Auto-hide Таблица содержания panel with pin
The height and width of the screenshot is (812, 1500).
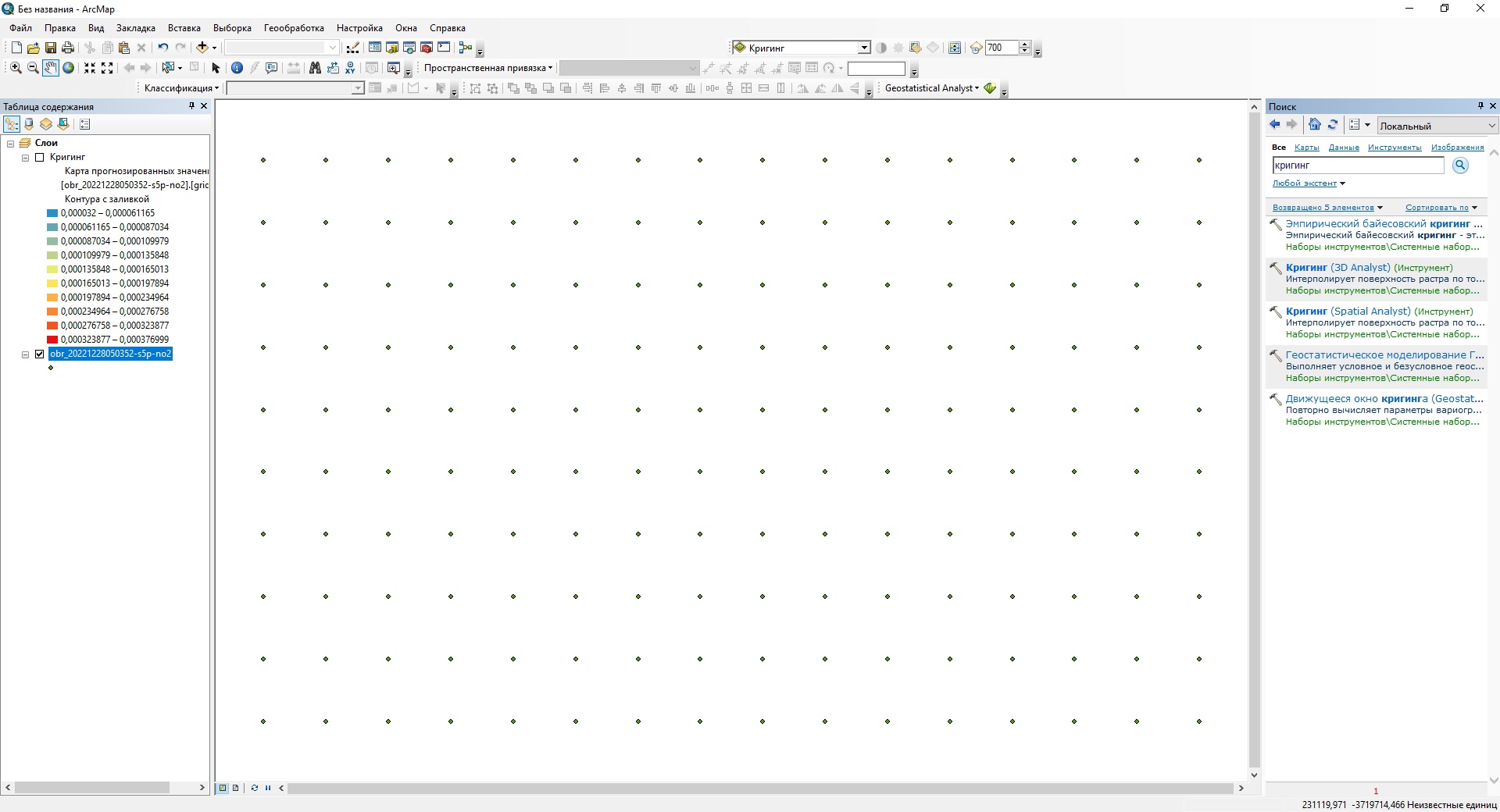tap(191, 105)
